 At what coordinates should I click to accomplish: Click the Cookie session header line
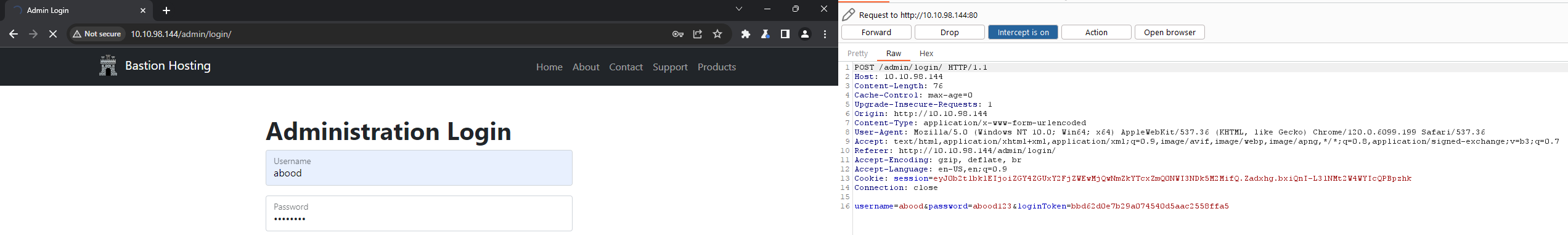click(1133, 178)
